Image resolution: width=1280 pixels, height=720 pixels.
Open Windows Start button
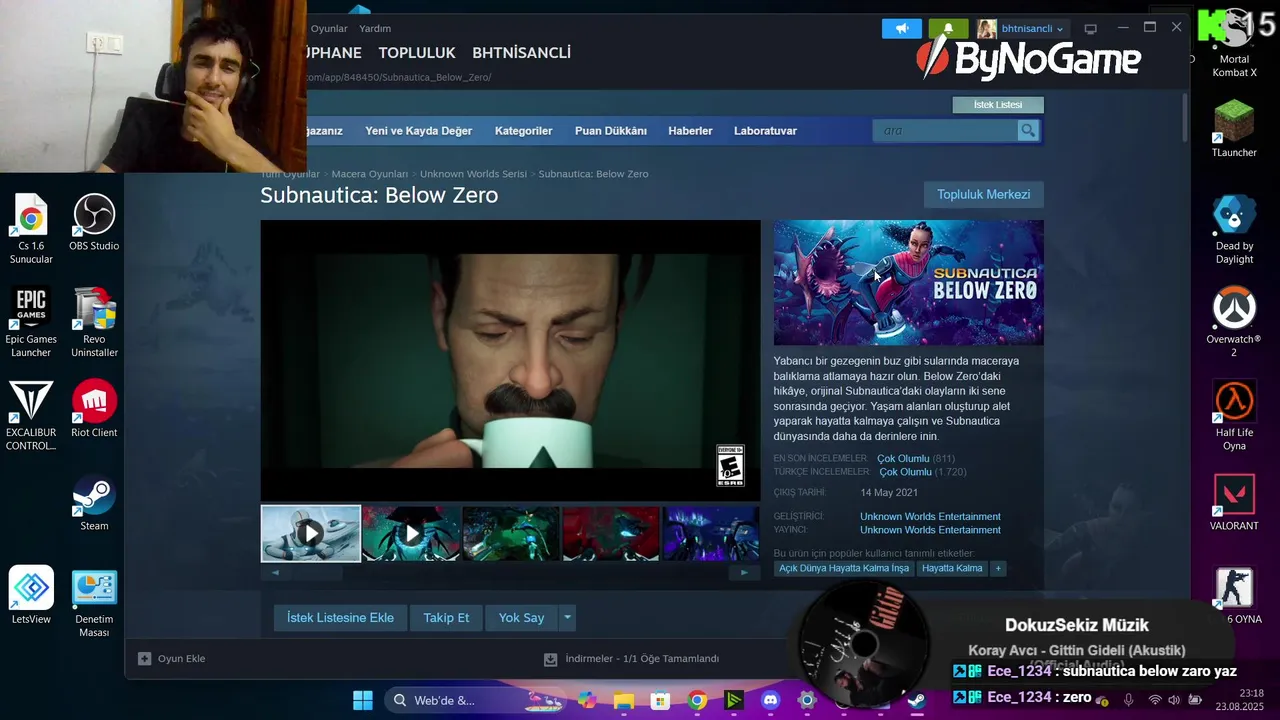coord(363,700)
